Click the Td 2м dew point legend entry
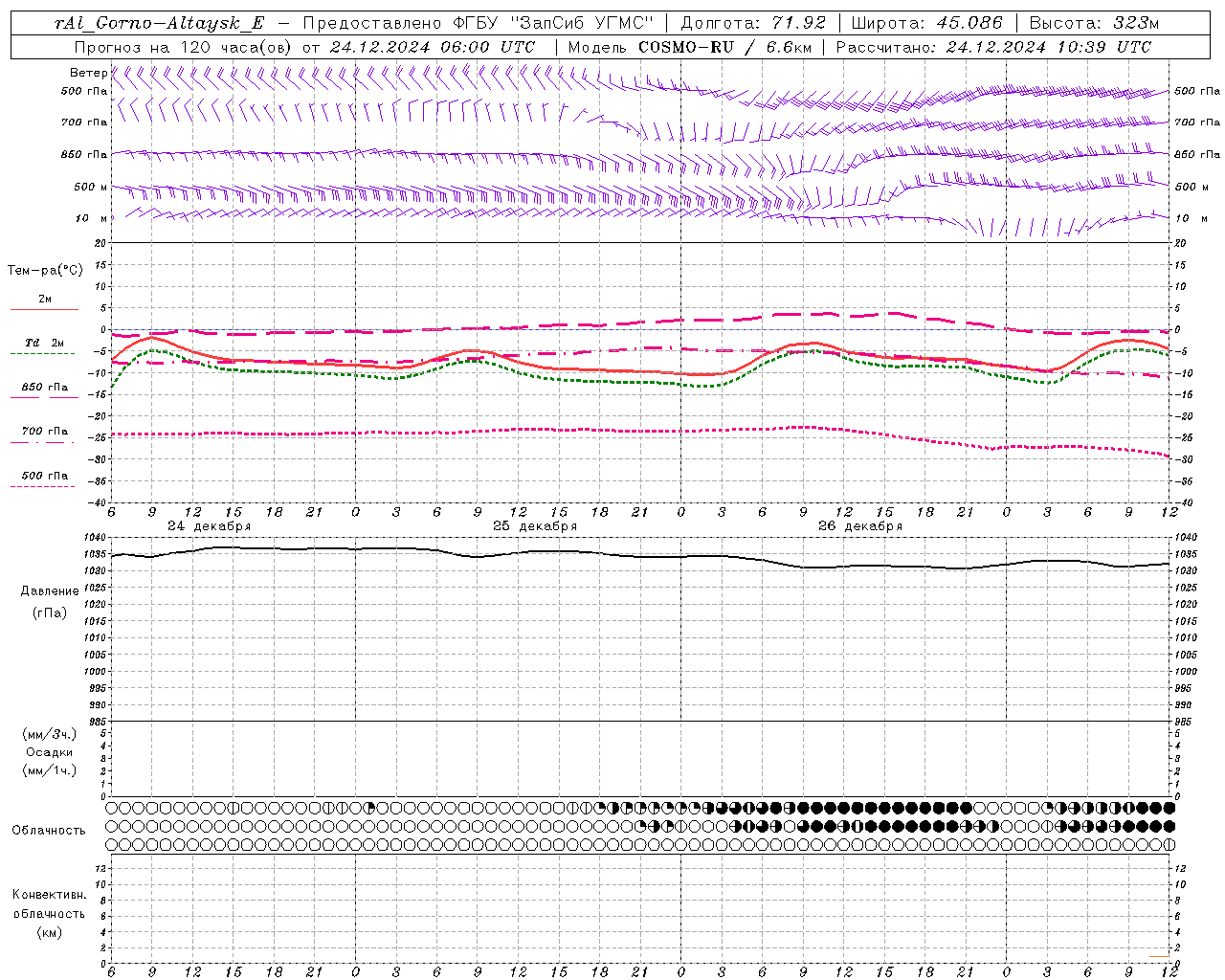This screenshot has width=1225, height=980. pyautogui.click(x=45, y=343)
